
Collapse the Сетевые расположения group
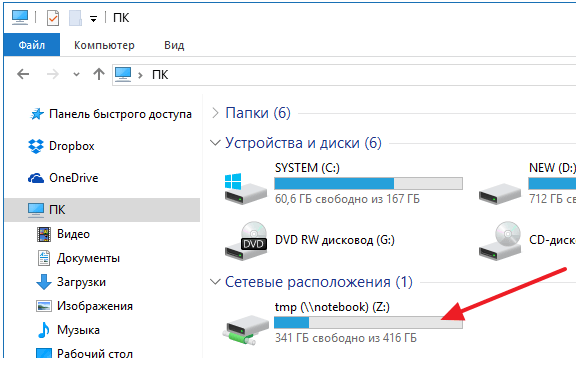[x=215, y=282]
